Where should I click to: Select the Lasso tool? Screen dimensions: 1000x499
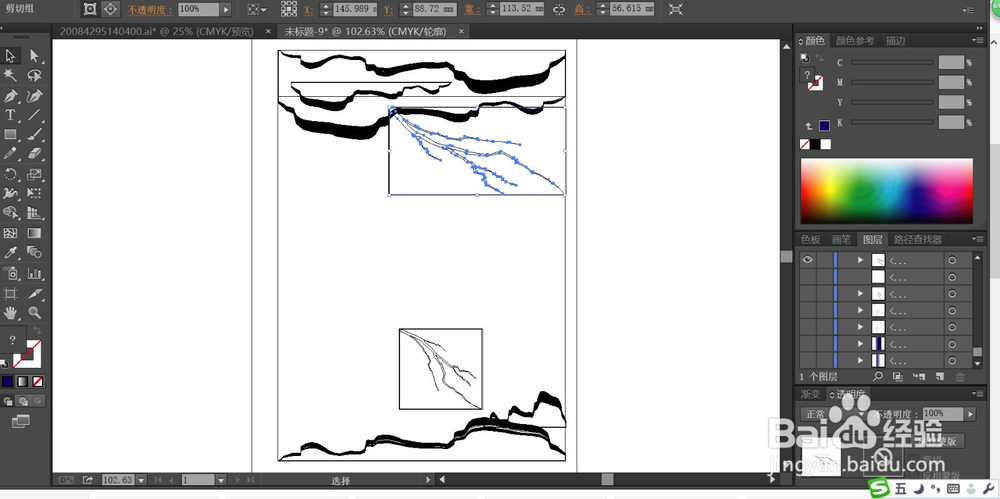point(34,75)
